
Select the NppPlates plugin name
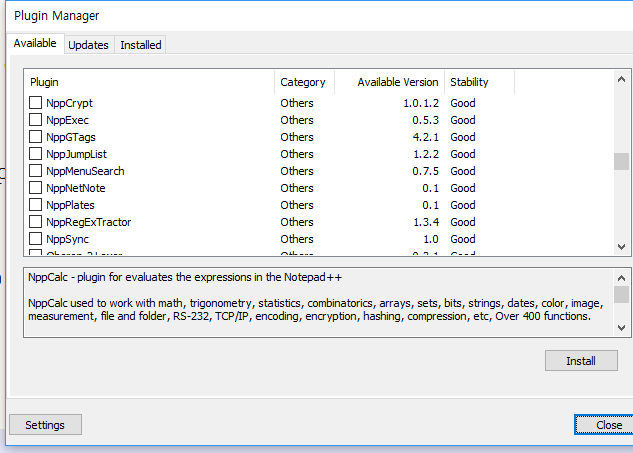[x=70, y=205]
